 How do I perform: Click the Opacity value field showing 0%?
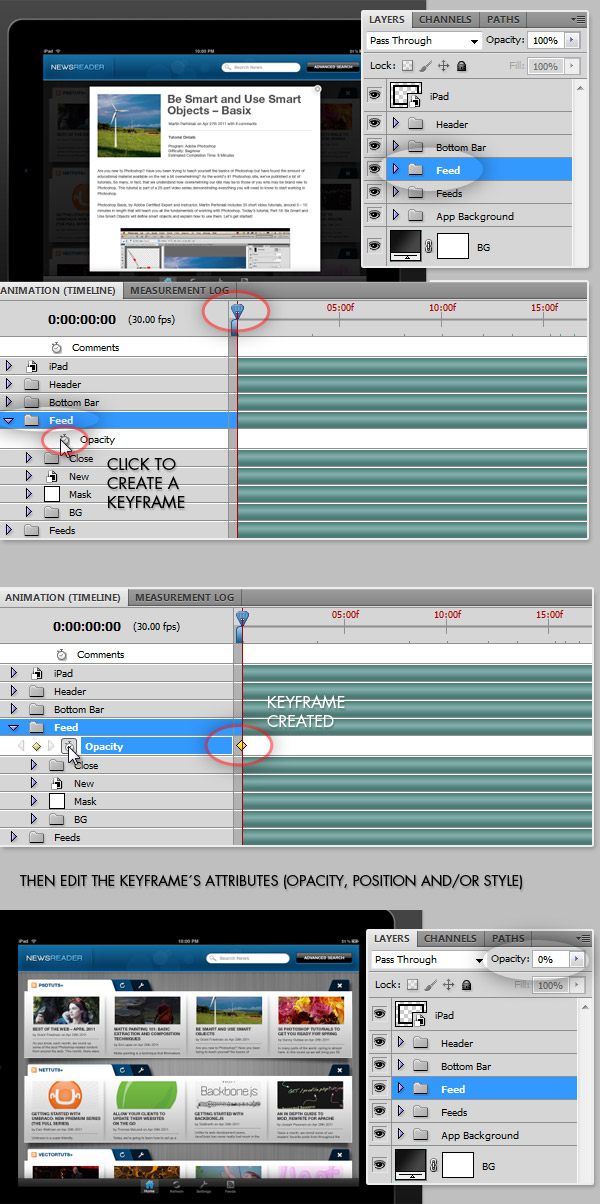click(550, 959)
